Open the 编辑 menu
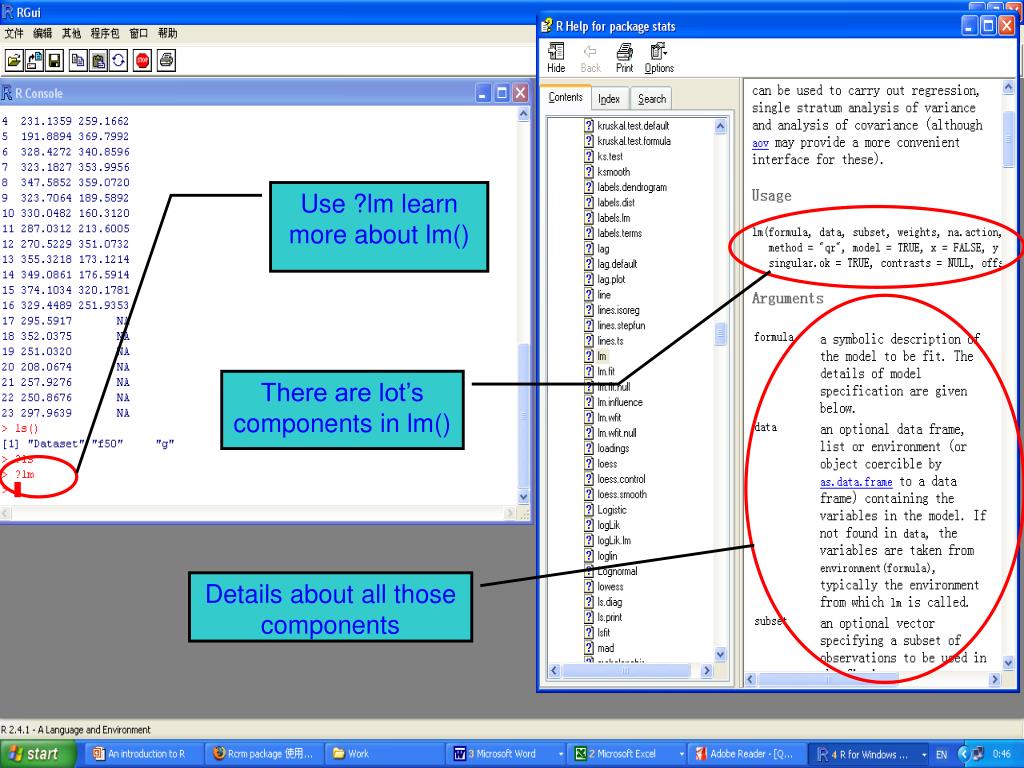The image size is (1024, 768). 42,33
